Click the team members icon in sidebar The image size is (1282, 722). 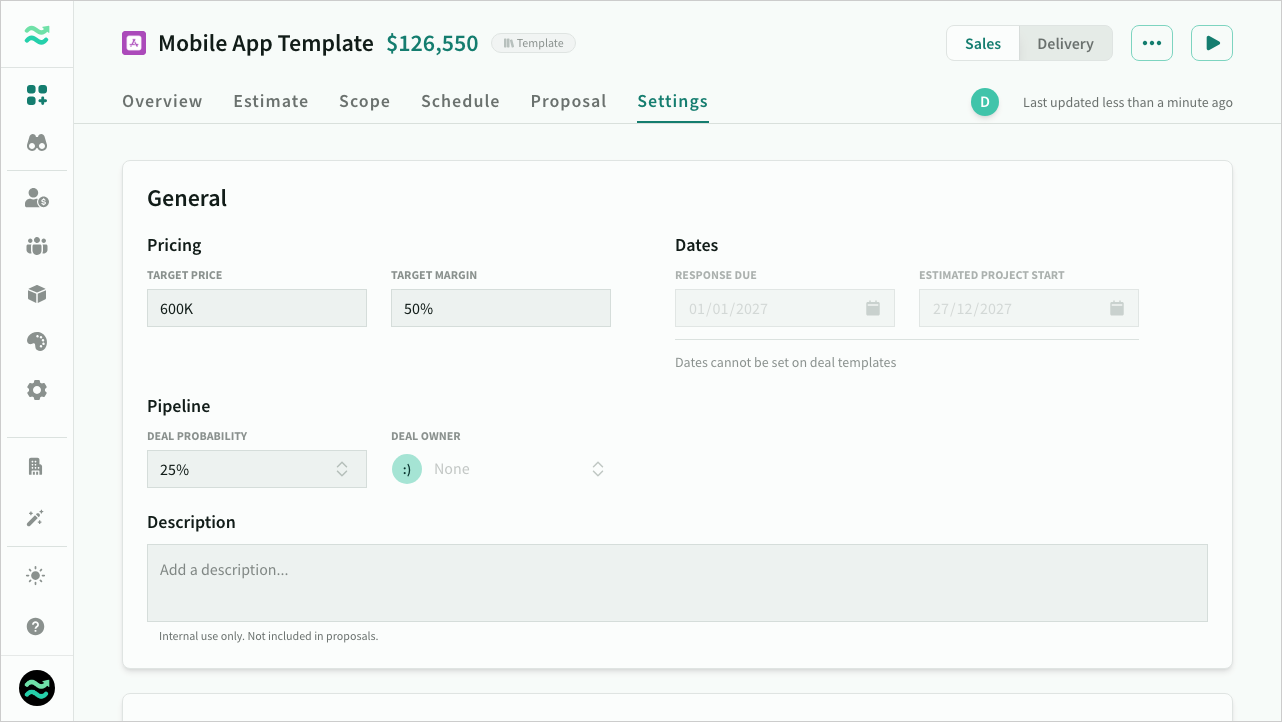pyautogui.click(x=36, y=246)
